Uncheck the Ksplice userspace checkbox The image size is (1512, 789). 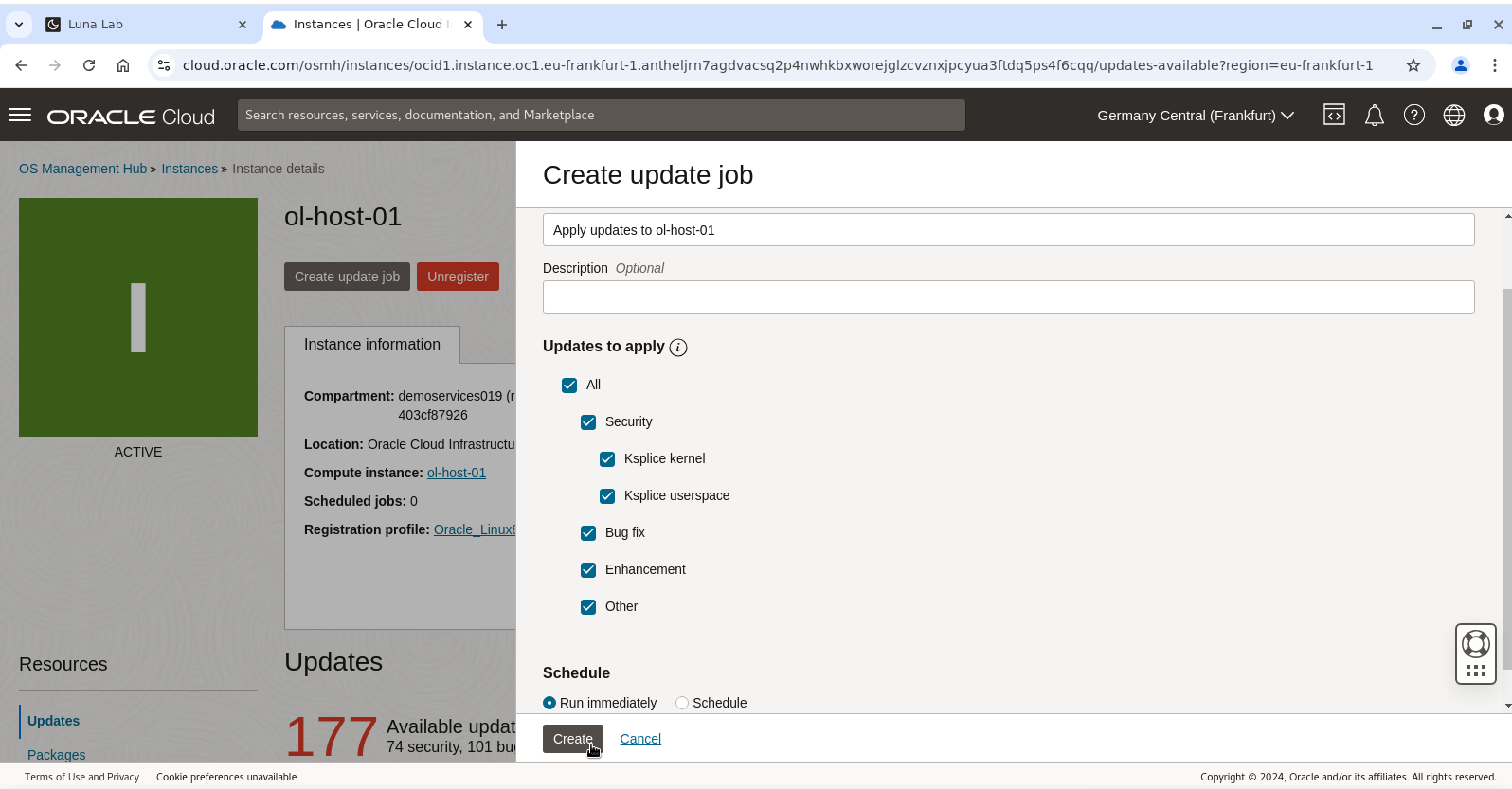pos(607,496)
